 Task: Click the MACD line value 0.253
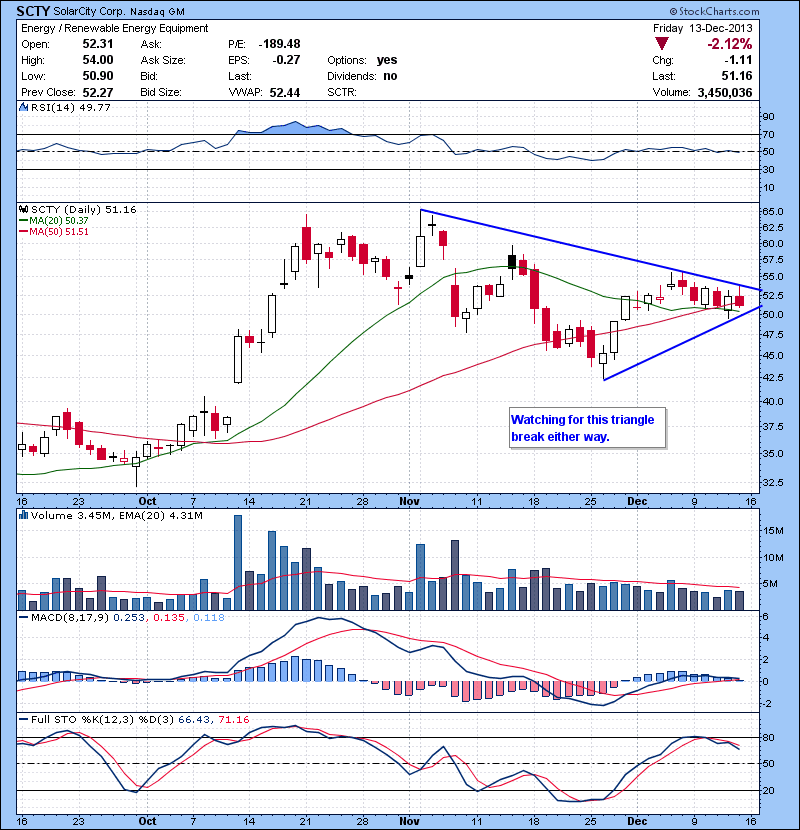(129, 618)
